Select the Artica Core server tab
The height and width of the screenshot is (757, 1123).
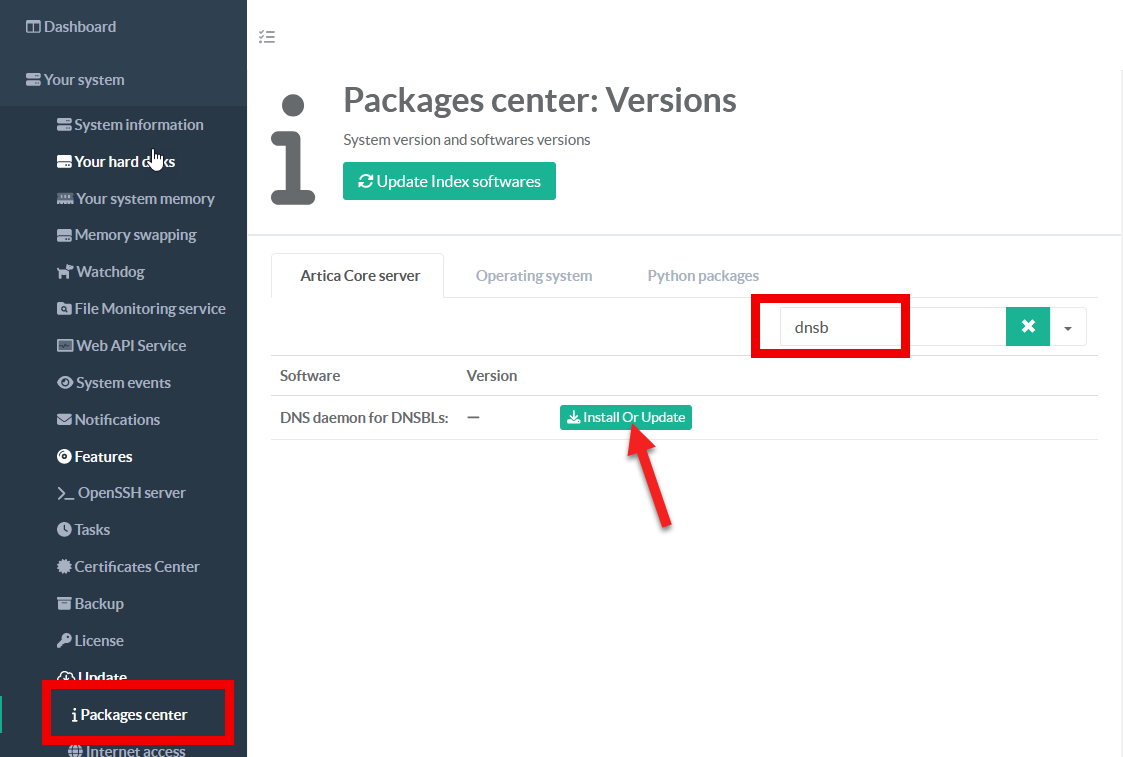360,276
